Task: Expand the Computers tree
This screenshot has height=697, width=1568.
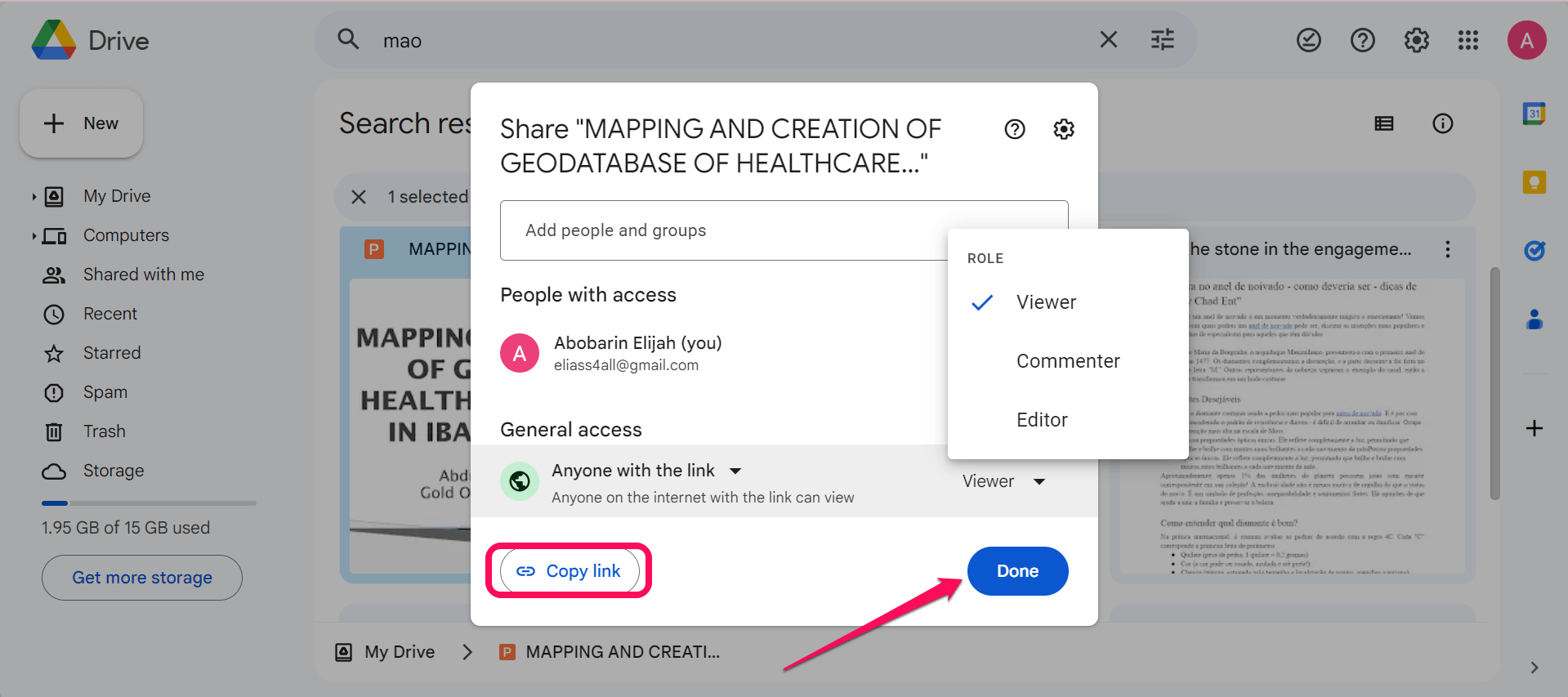Action: (x=34, y=235)
